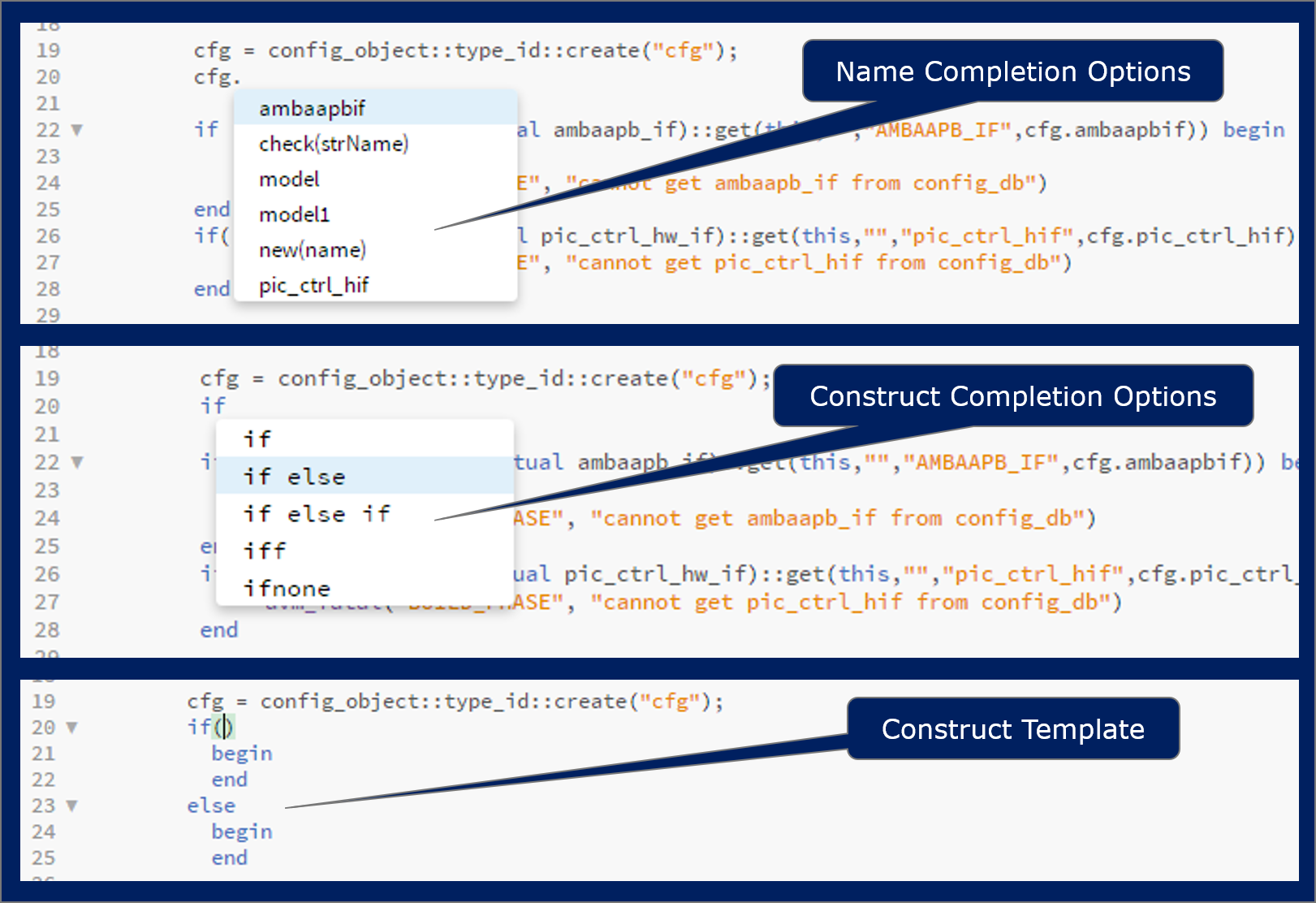Screen dimensions: 1316x903
Task: Click 'cfg.' text on line 20 top editor
Action: pos(217,77)
